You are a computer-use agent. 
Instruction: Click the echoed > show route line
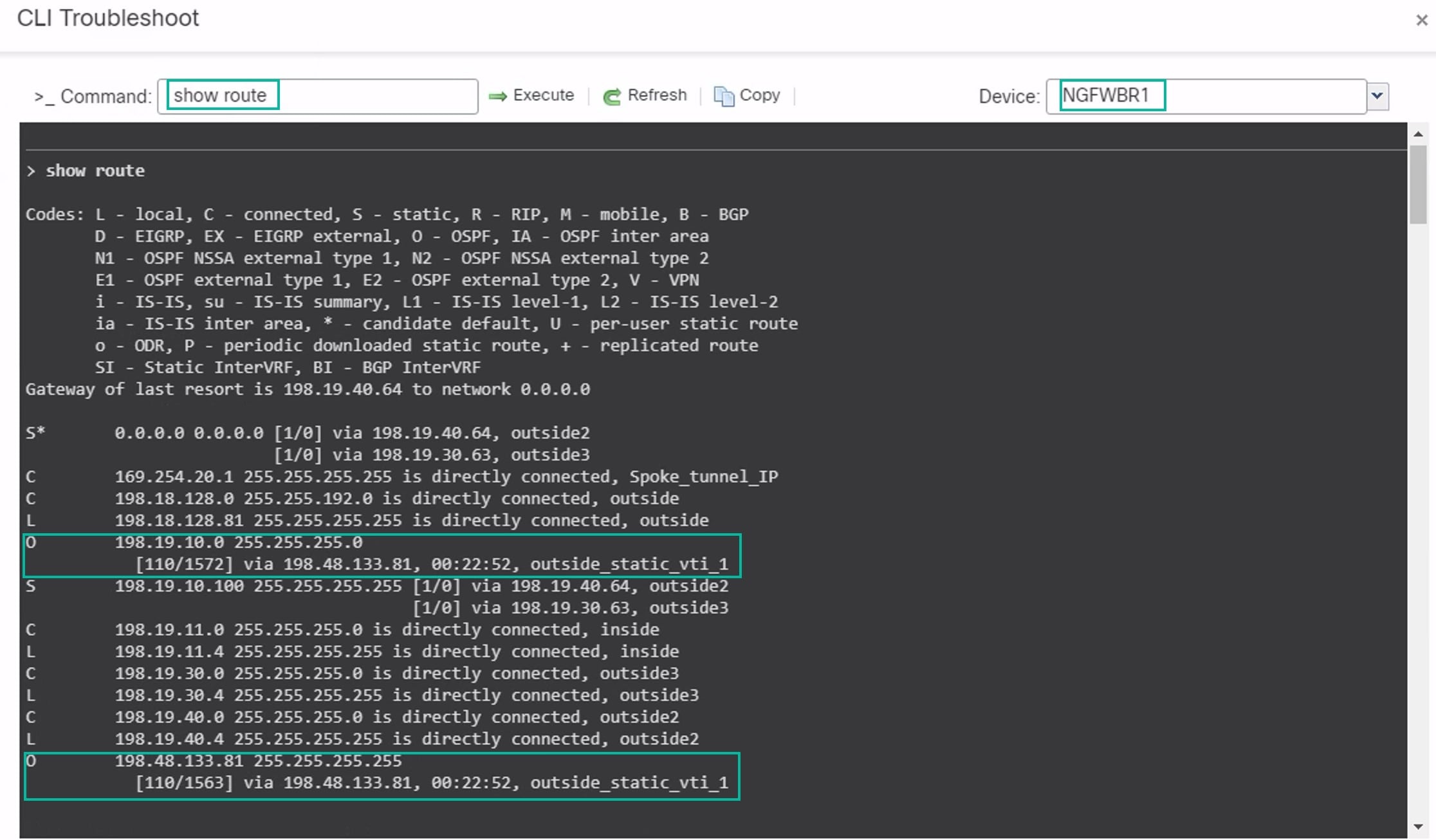[86, 170]
